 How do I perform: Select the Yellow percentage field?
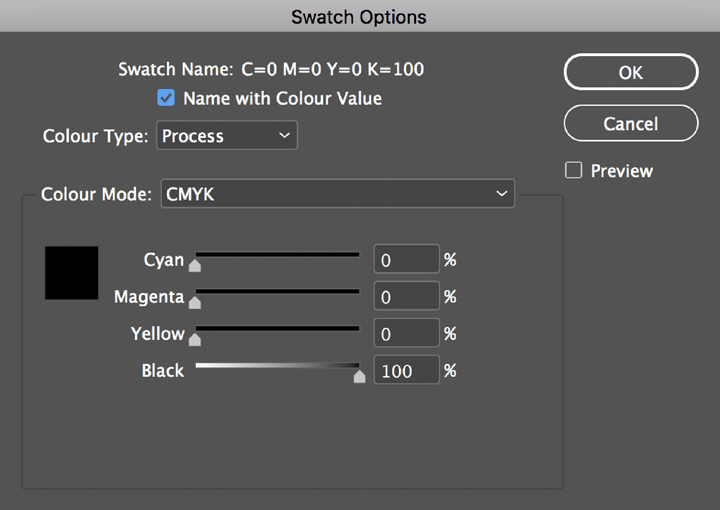(x=406, y=334)
